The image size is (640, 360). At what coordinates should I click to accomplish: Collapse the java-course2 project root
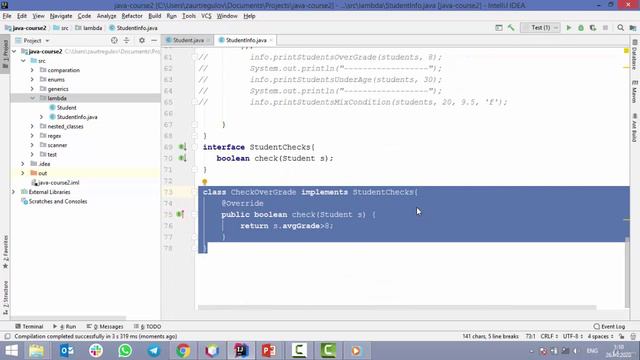15,51
